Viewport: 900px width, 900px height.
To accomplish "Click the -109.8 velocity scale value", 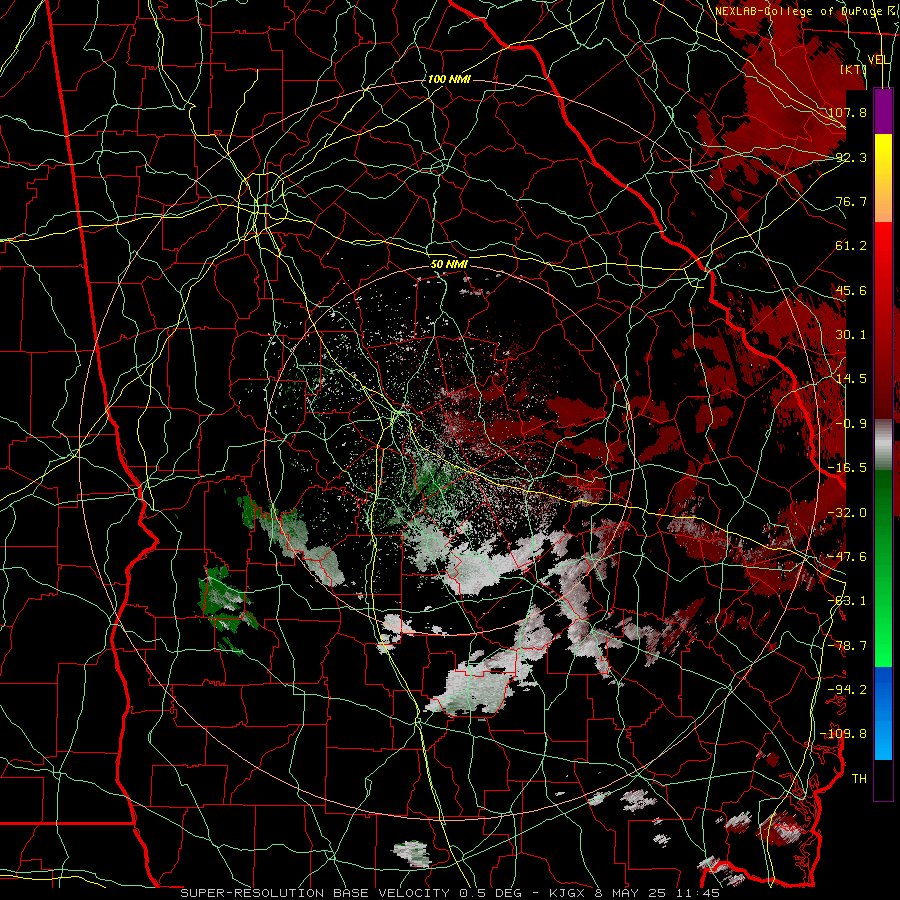I will pos(844,734).
